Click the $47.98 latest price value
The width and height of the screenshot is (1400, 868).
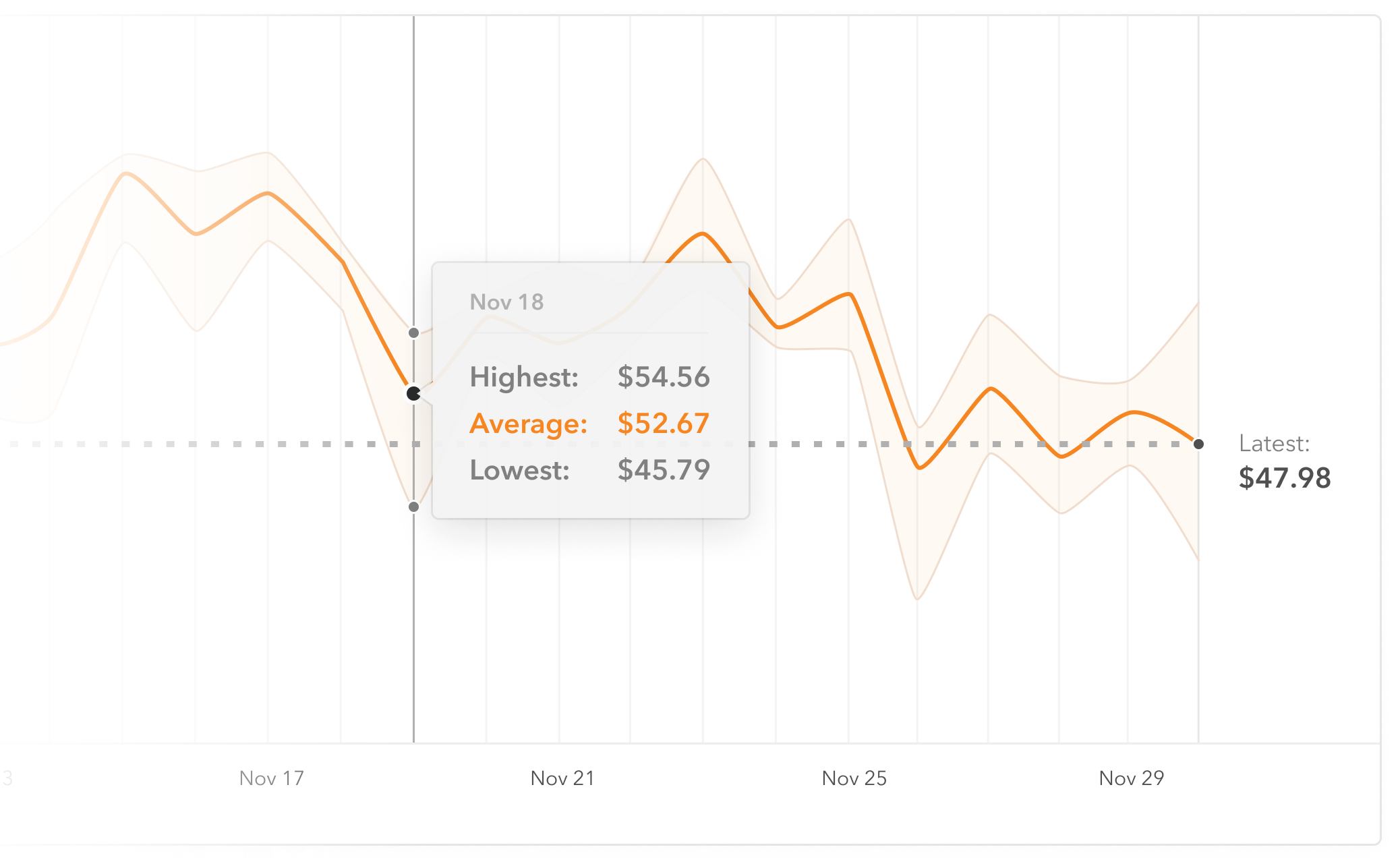1285,478
